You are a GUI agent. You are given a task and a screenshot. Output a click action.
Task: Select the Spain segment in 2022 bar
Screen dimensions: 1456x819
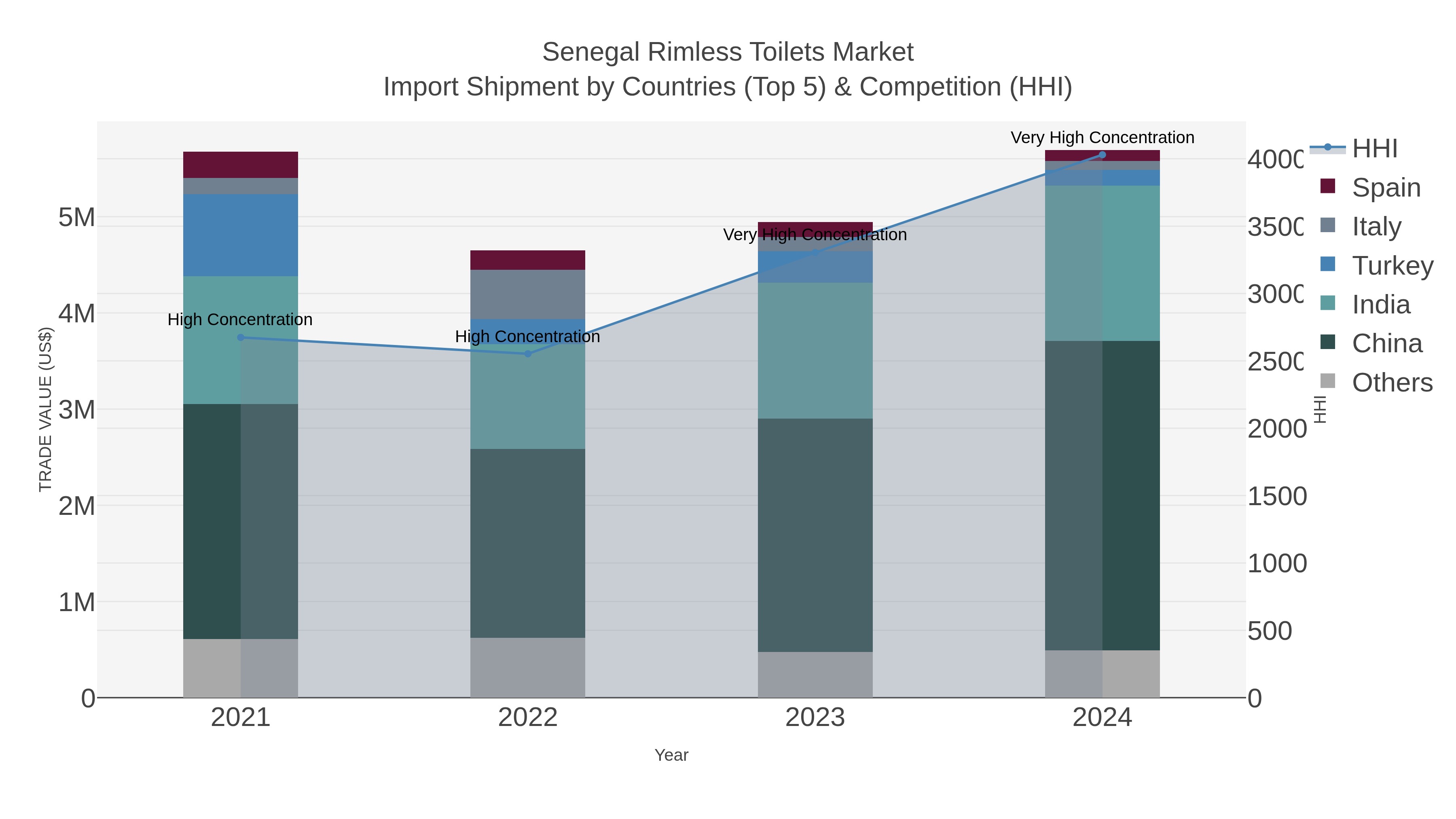coord(528,260)
